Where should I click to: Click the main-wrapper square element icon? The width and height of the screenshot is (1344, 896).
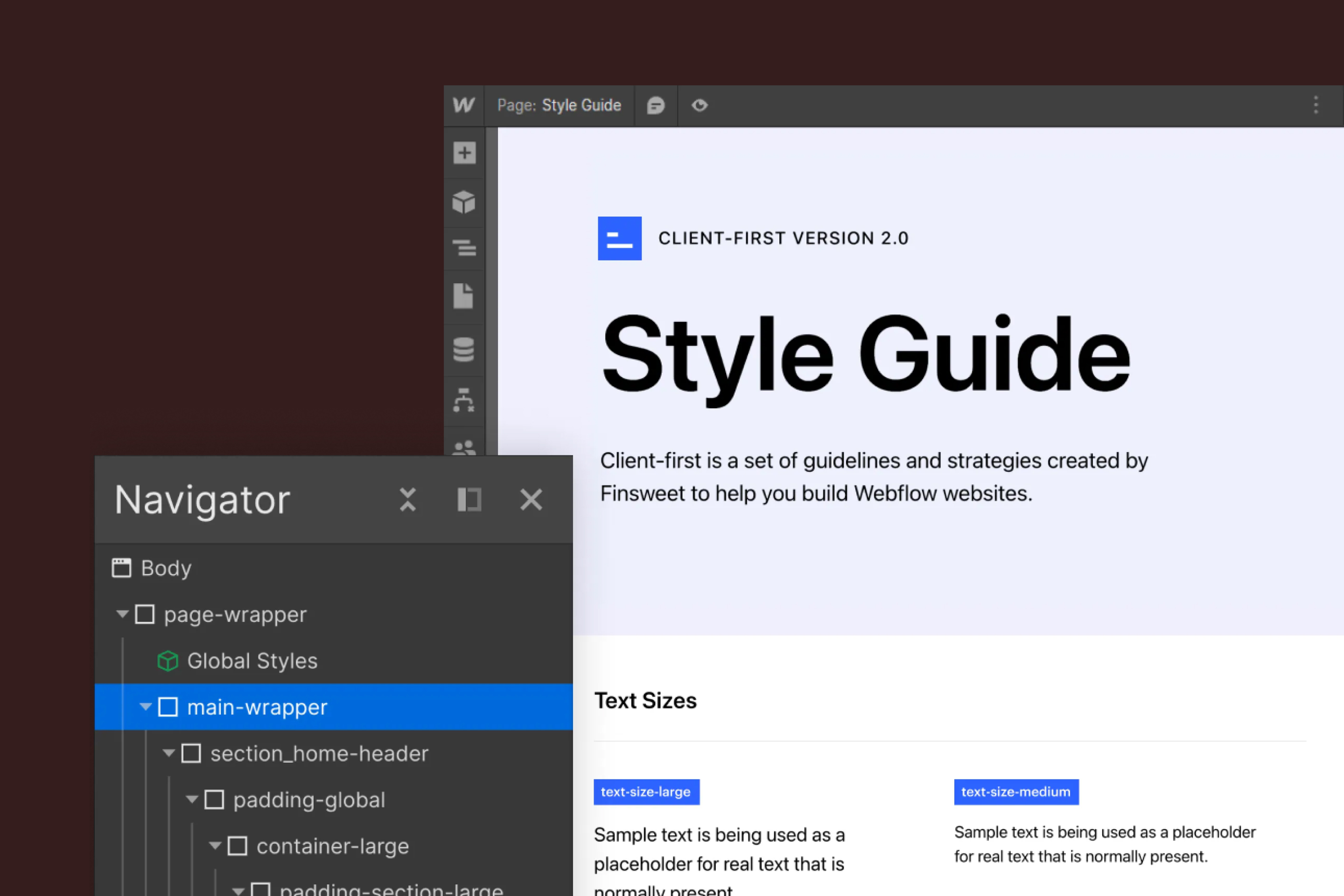(x=168, y=707)
